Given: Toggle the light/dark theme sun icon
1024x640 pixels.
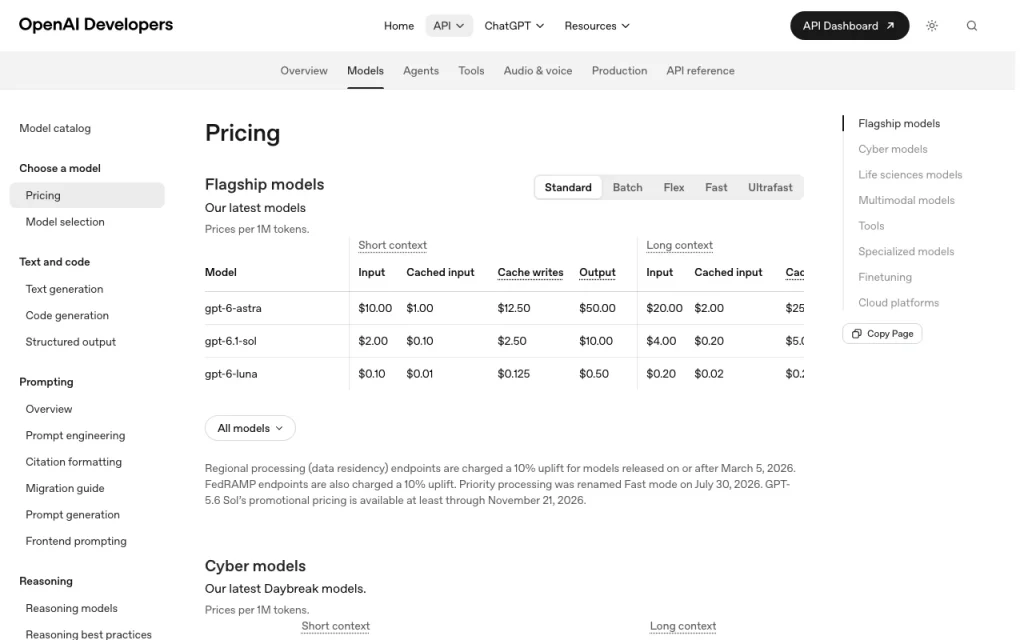Looking at the screenshot, I should click(932, 26).
